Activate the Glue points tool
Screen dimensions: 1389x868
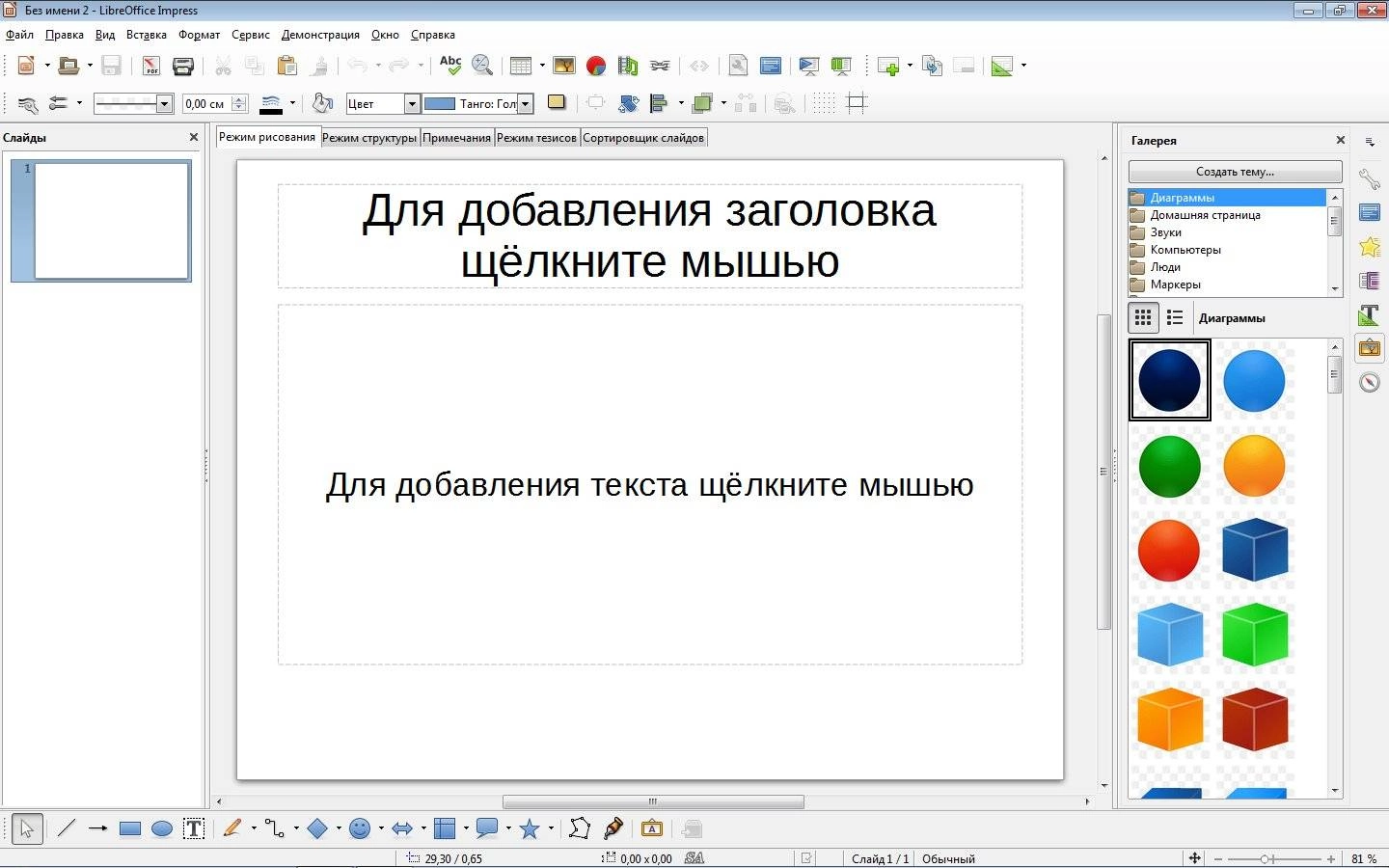point(613,827)
